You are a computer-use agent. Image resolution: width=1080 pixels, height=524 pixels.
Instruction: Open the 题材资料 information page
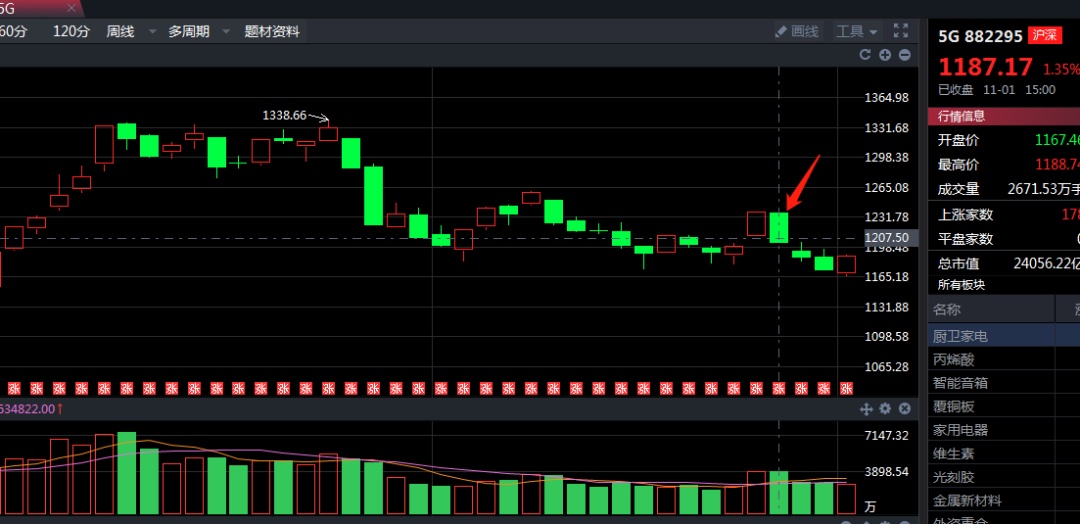272,31
